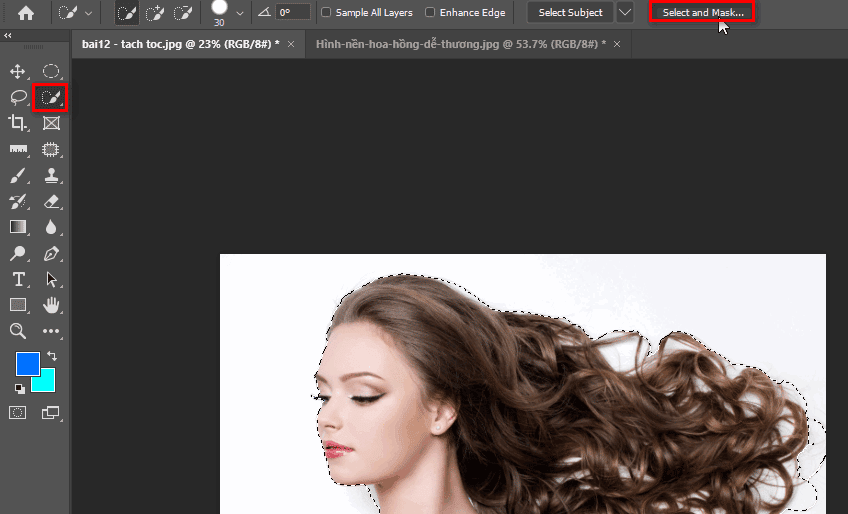This screenshot has height=514, width=848.
Task: Enable the Sample All Layers checkbox
Action: (326, 12)
